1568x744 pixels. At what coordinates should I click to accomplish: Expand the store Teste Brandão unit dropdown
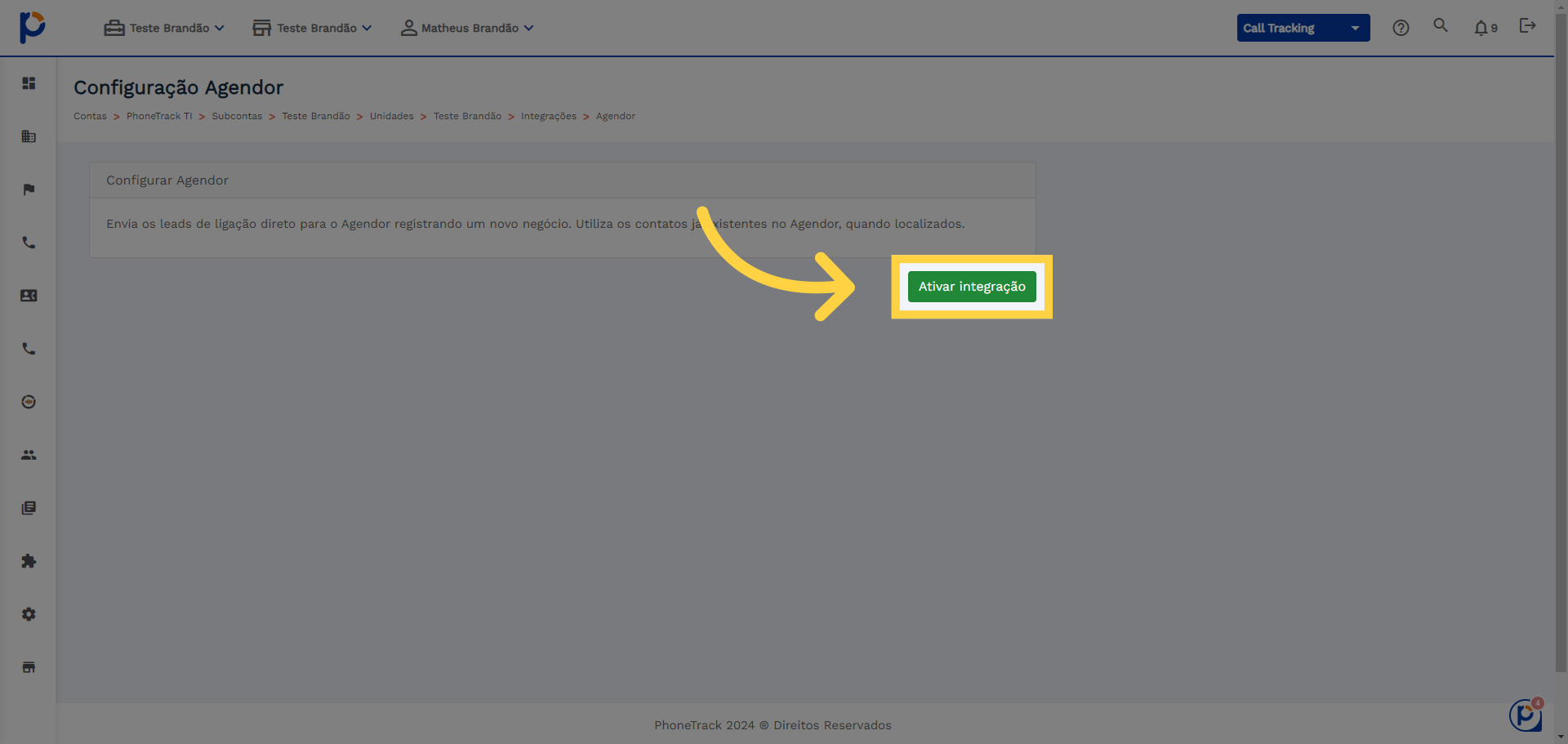(312, 28)
